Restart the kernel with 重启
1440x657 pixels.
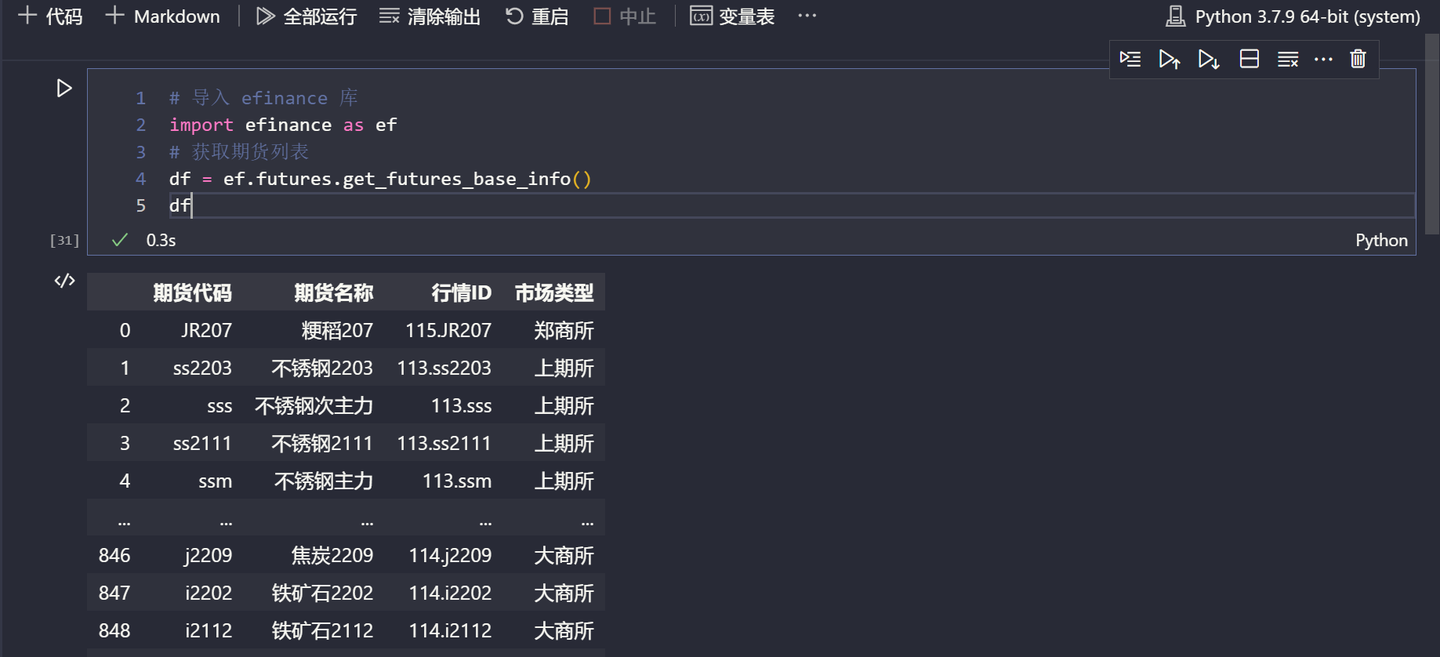point(536,15)
